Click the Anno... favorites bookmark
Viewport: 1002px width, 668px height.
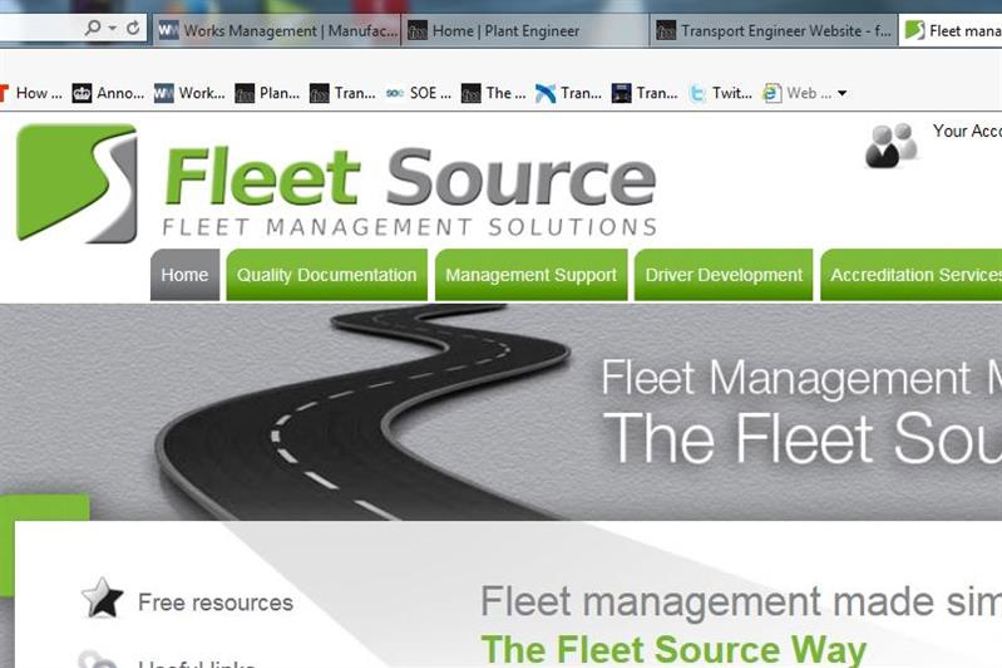[108, 93]
